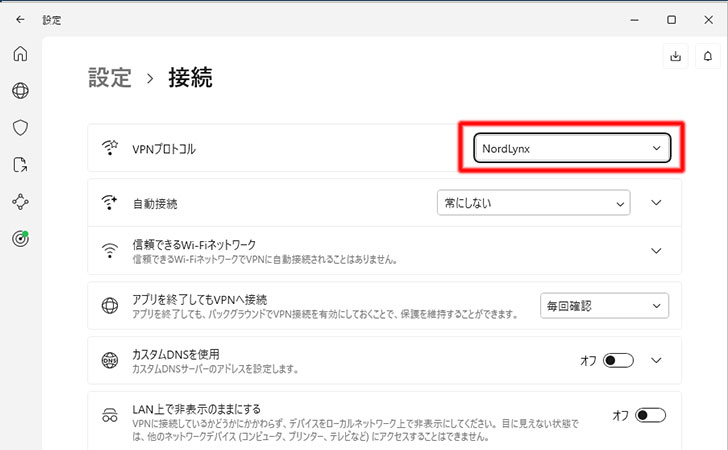Viewport: 728px width, 450px height.
Task: Click the LAN上で非表示のままにする title
Action: [x=196, y=409]
